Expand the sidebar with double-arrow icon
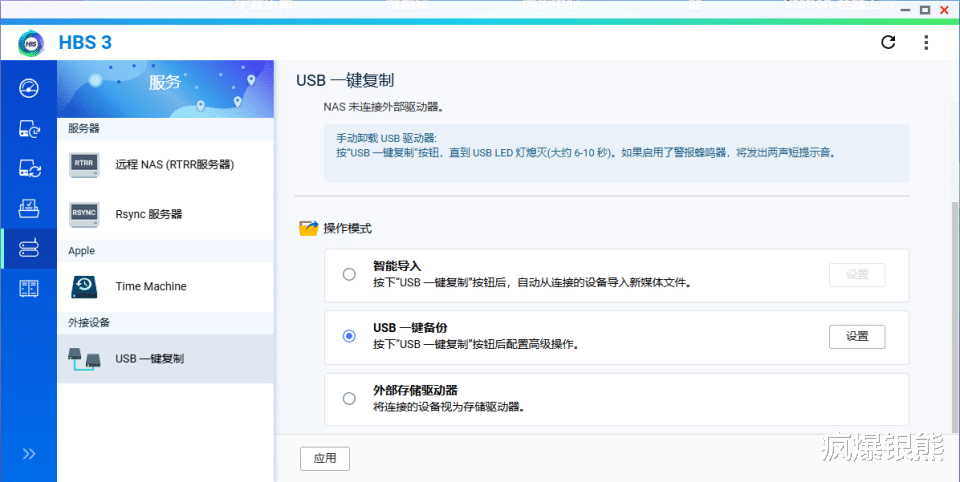Image resolution: width=960 pixels, height=482 pixels. [29, 454]
